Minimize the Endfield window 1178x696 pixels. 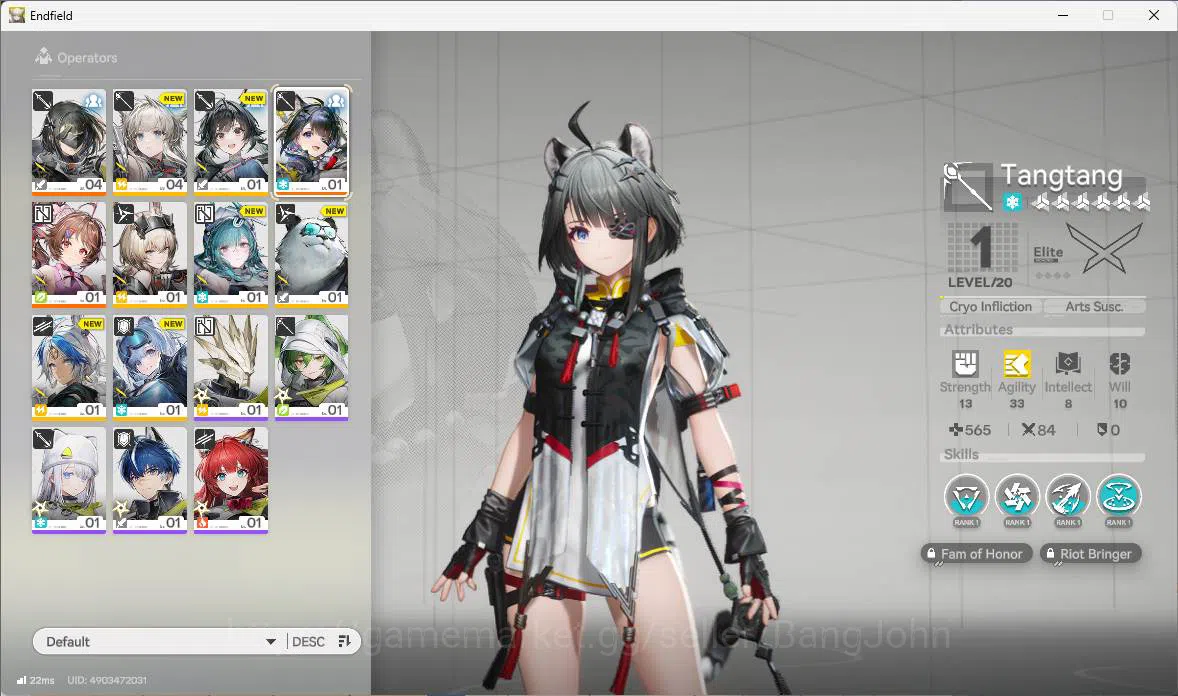tap(1063, 15)
